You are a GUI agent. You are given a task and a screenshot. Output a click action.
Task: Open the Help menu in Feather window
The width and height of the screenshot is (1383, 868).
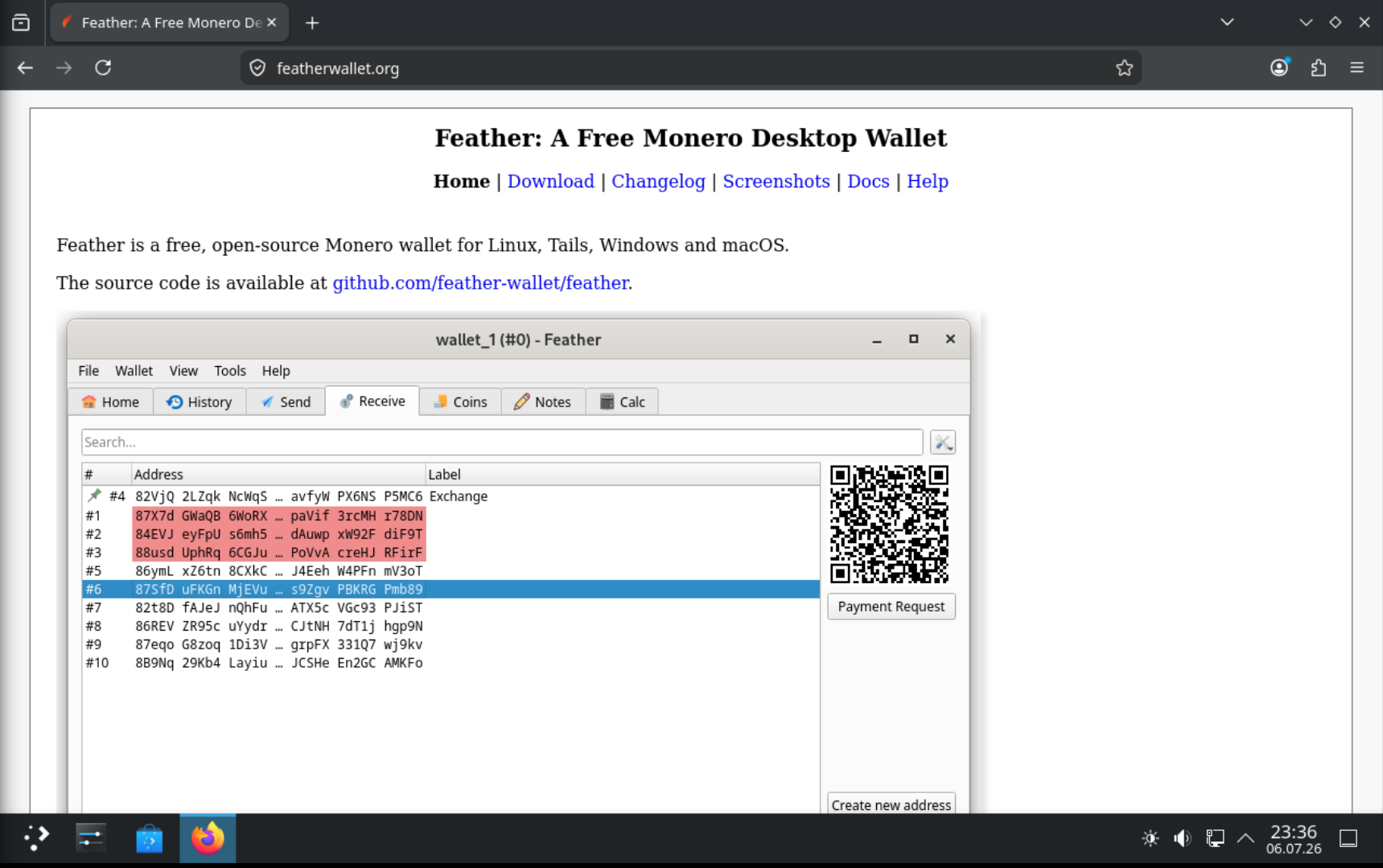pyautogui.click(x=276, y=371)
